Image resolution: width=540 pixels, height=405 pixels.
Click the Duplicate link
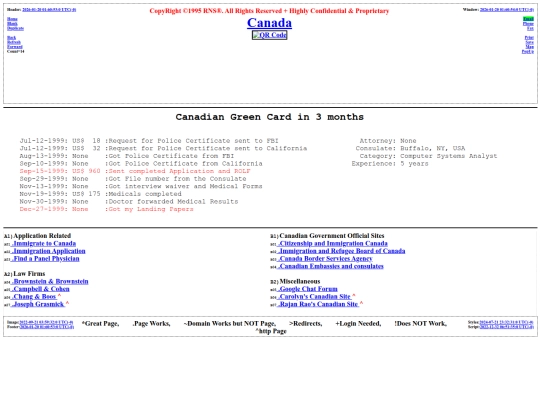click(15, 28)
